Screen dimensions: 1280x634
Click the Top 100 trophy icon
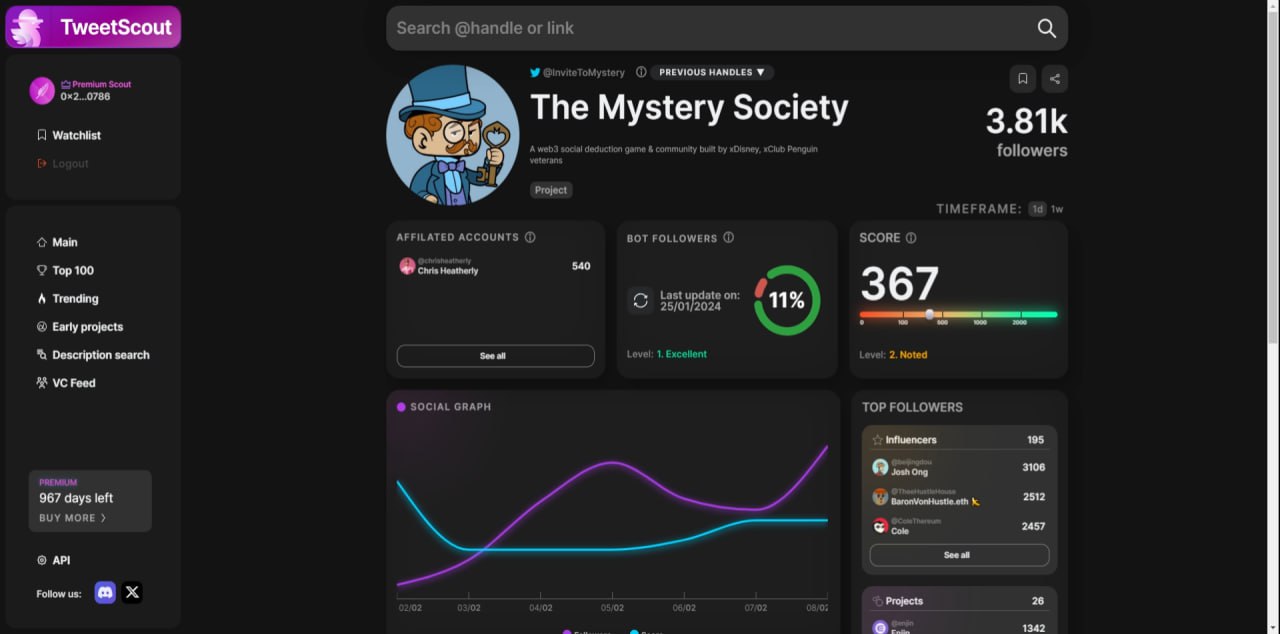coord(42,270)
